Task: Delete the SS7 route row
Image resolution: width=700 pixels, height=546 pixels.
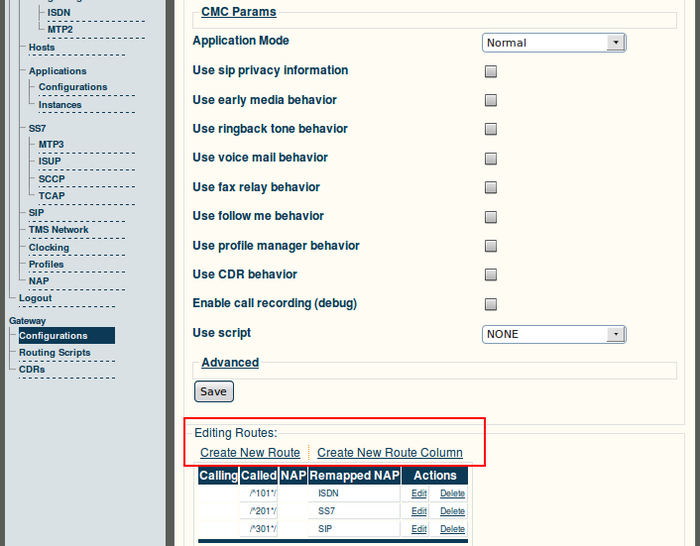Action: point(452,511)
